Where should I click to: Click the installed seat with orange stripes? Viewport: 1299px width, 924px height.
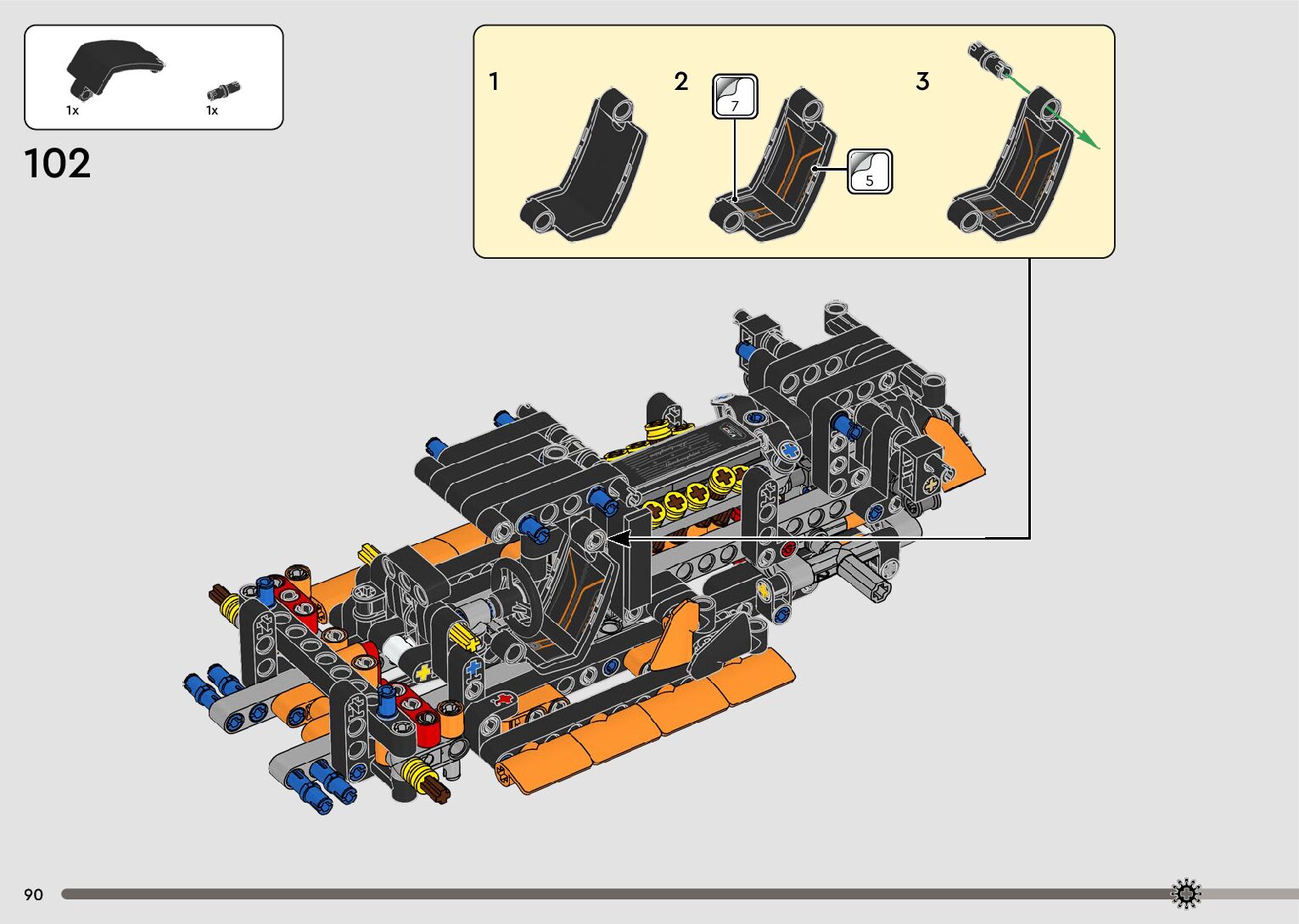(x=581, y=594)
